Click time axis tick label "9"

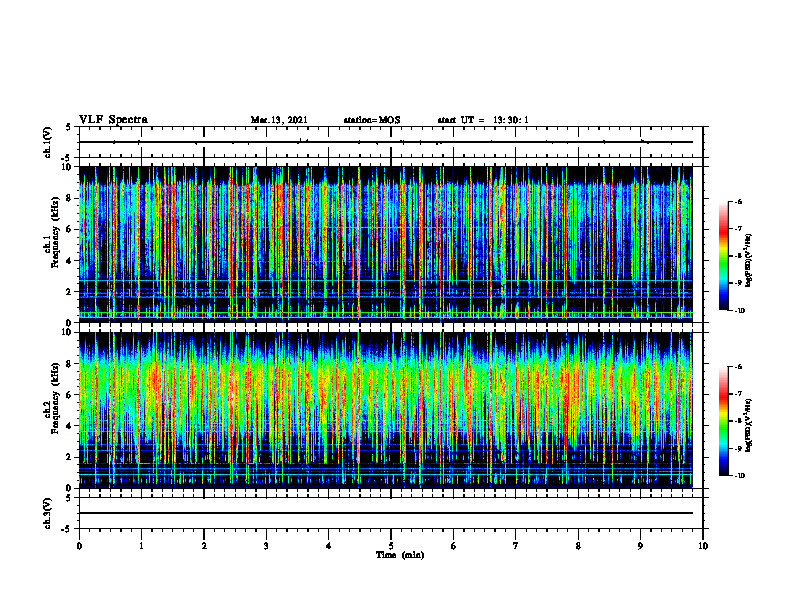[x=640, y=546]
